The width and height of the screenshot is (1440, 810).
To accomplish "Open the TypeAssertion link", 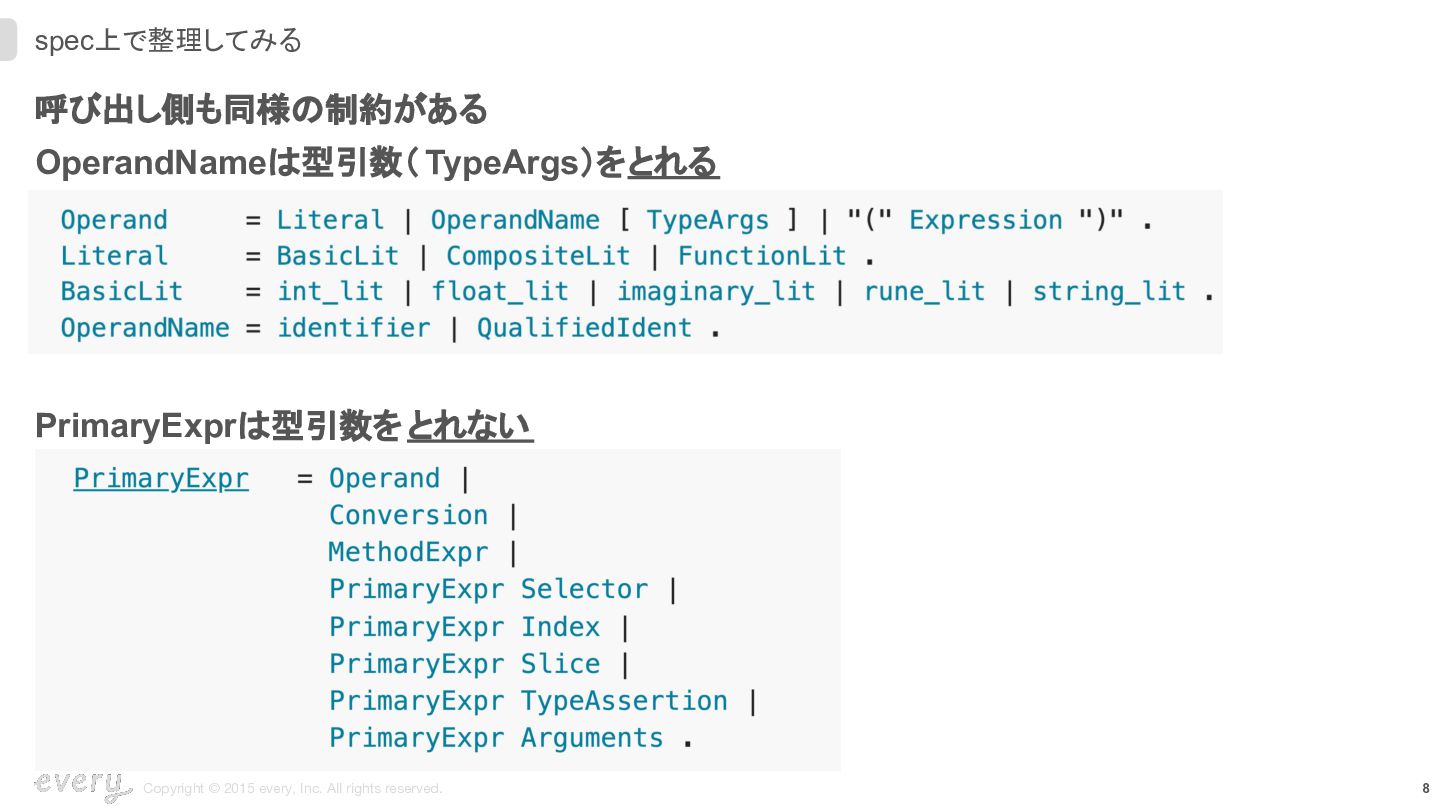I will (x=624, y=701).
